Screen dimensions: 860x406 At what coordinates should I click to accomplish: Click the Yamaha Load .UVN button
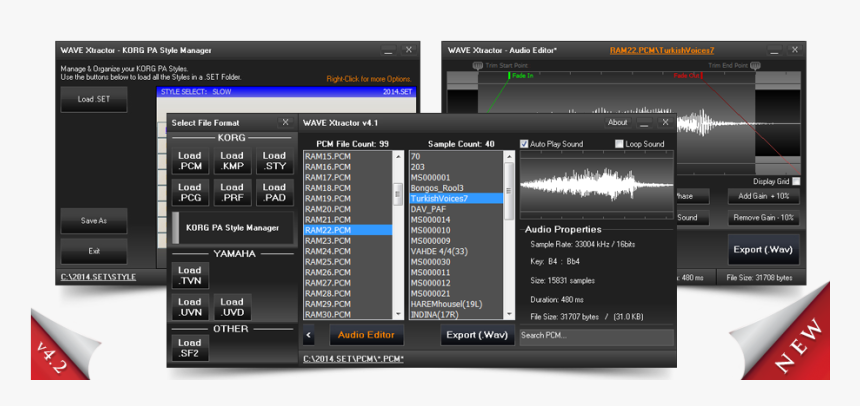pyautogui.click(x=190, y=307)
